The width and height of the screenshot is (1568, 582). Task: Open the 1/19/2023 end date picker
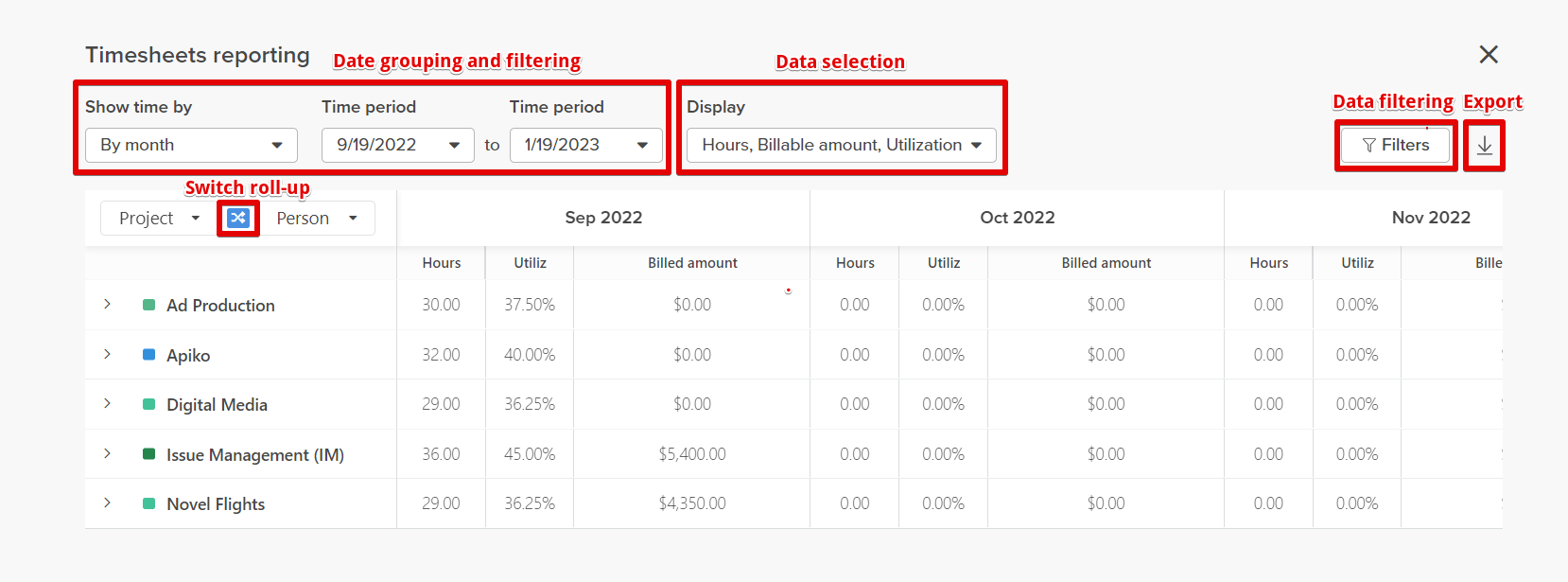pyautogui.click(x=585, y=145)
